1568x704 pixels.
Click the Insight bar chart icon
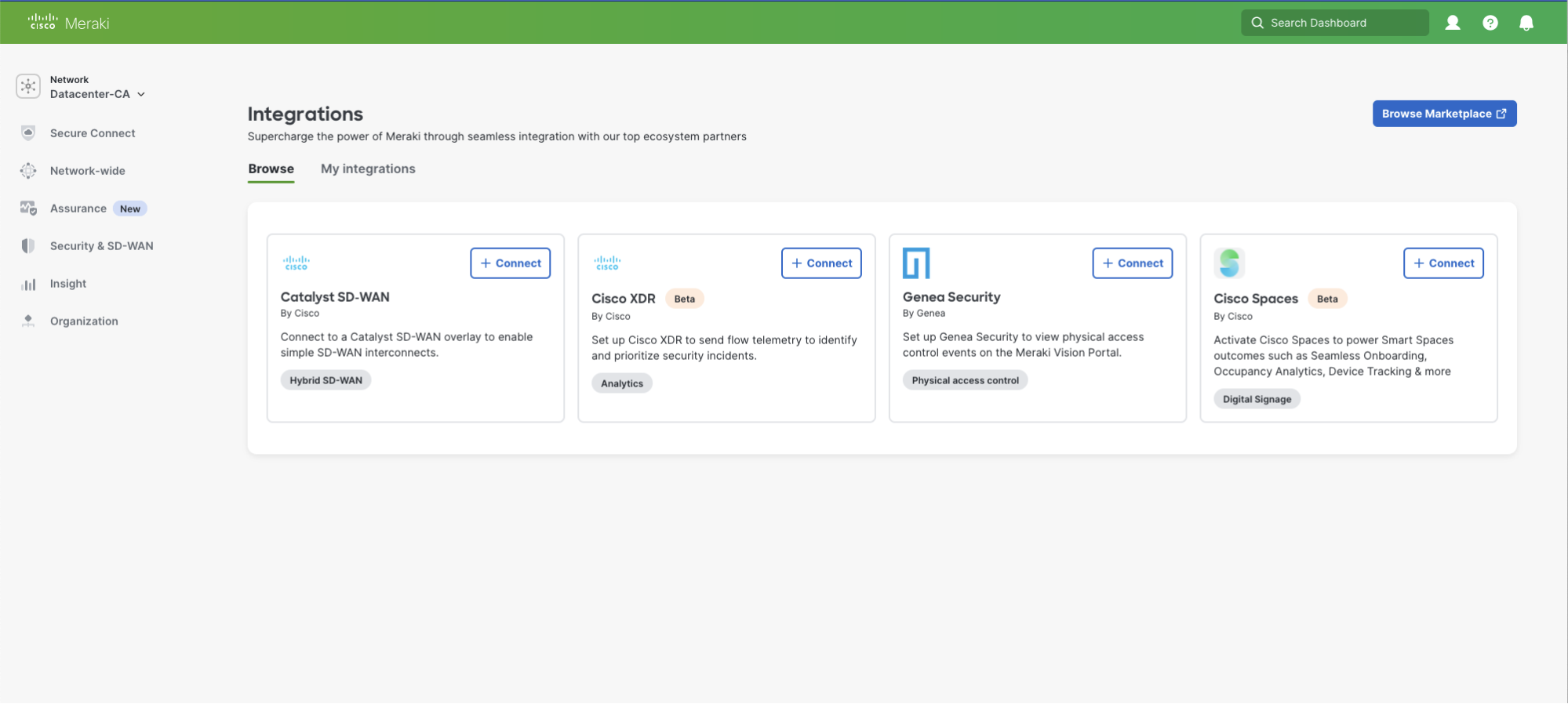(28, 284)
